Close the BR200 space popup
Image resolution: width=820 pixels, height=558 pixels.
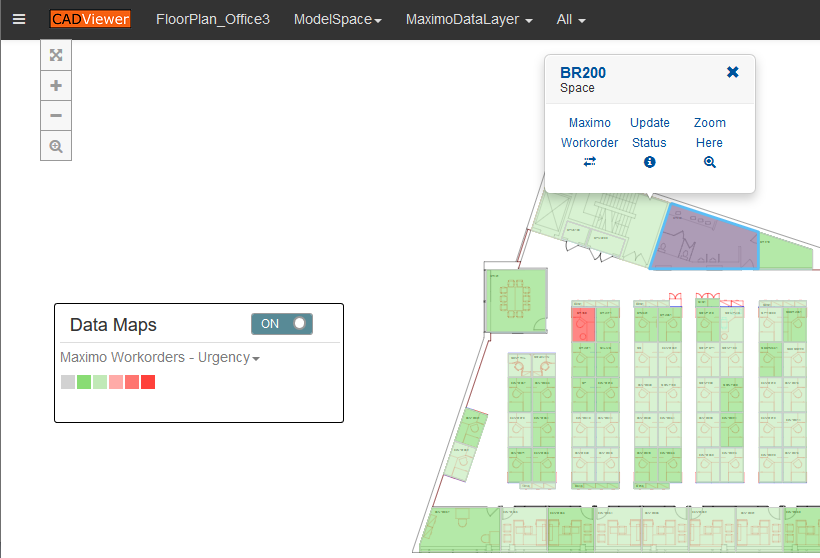pos(732,72)
